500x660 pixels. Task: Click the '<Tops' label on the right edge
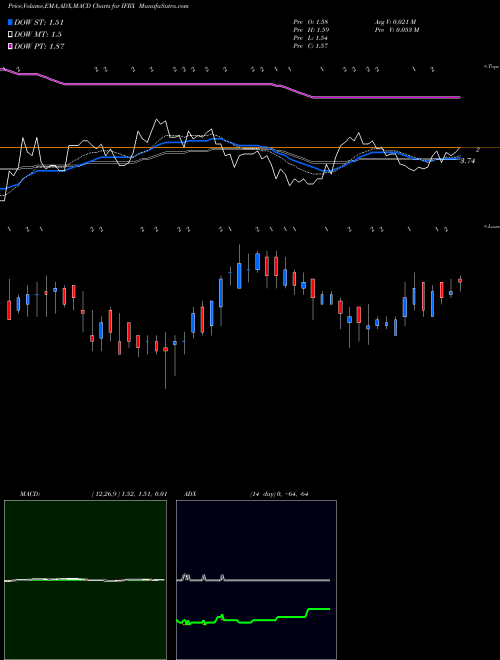491,67
